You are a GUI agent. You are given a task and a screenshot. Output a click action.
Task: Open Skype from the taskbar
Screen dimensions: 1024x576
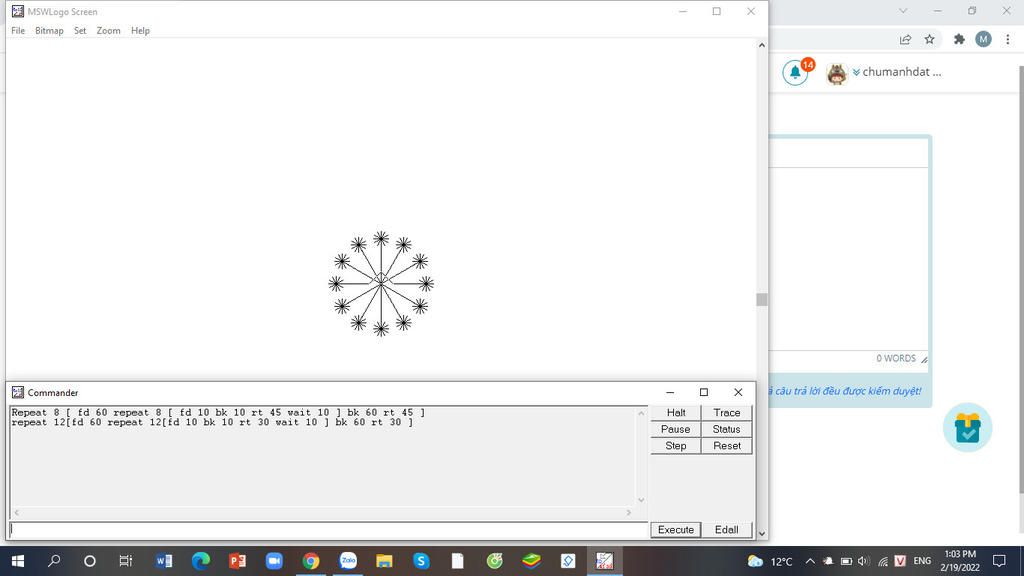[x=421, y=561]
